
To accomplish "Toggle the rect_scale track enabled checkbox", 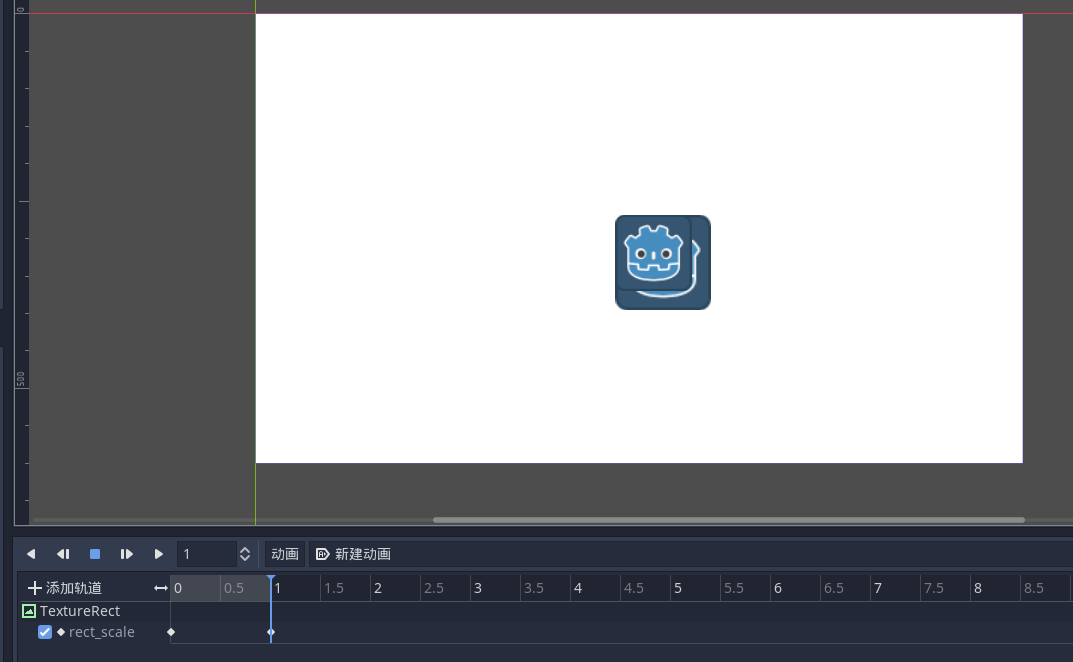I will (x=45, y=632).
